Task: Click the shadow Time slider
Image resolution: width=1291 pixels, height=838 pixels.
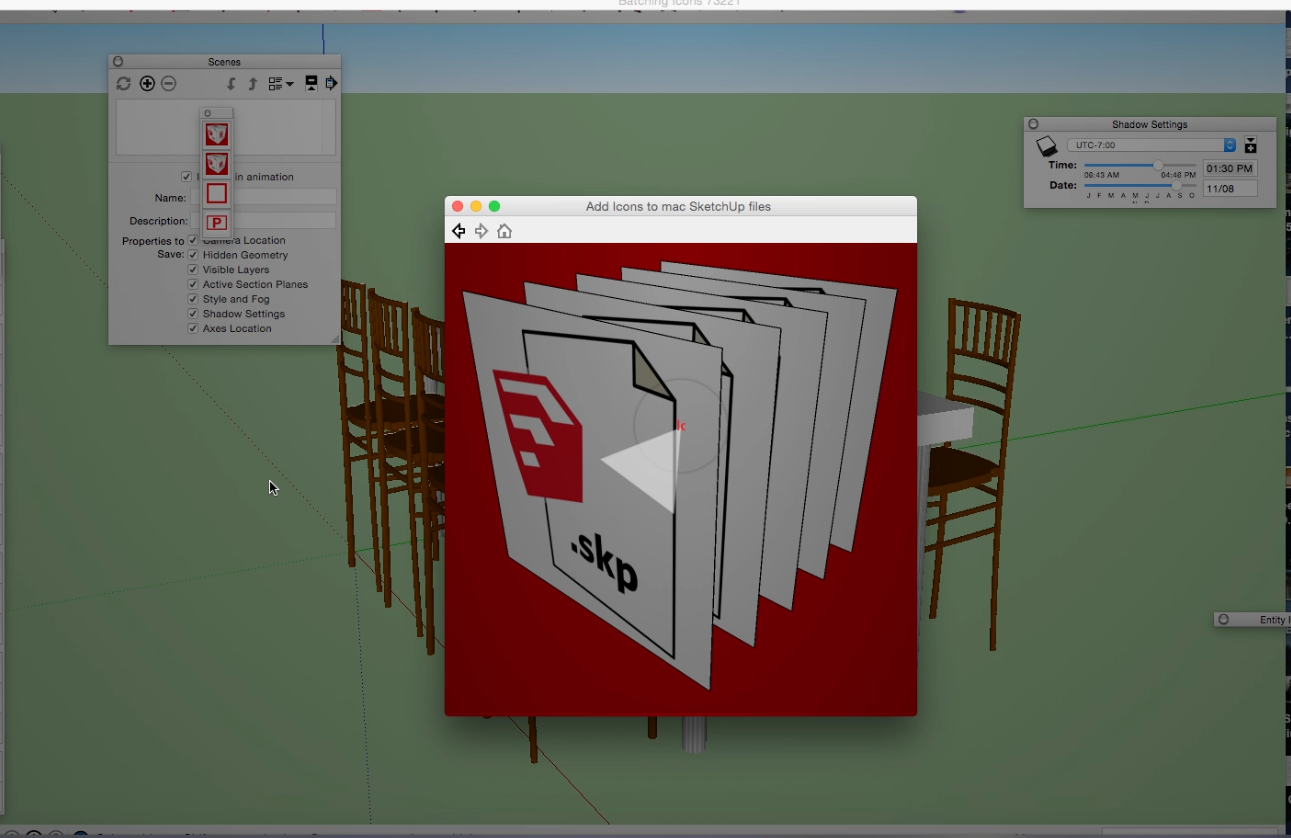Action: click(x=1140, y=165)
